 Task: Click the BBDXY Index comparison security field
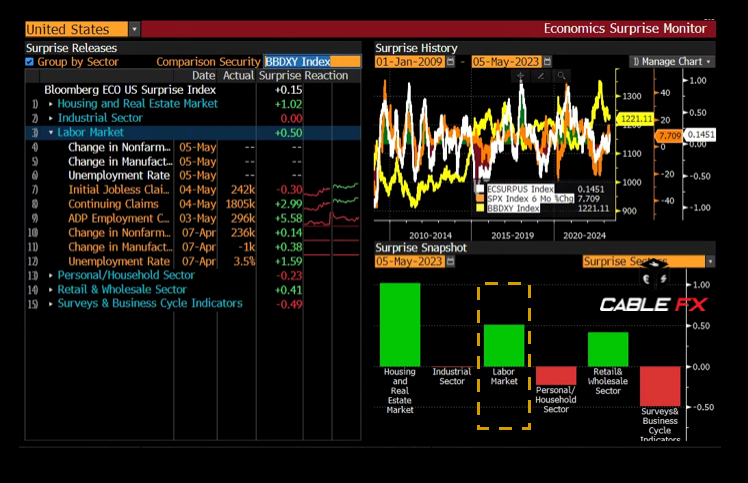coord(312,62)
